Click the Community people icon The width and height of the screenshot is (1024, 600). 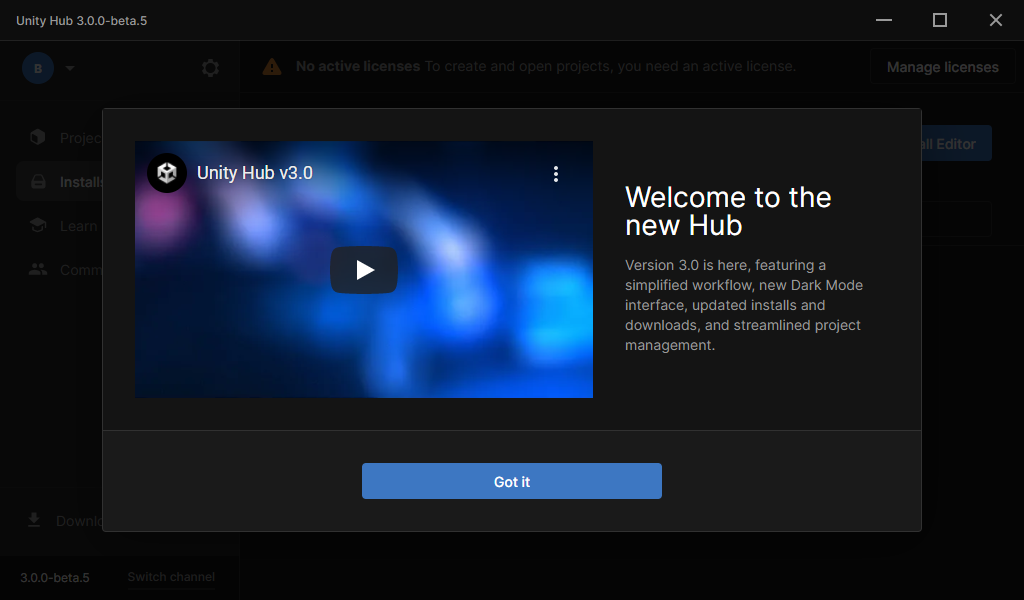click(38, 269)
